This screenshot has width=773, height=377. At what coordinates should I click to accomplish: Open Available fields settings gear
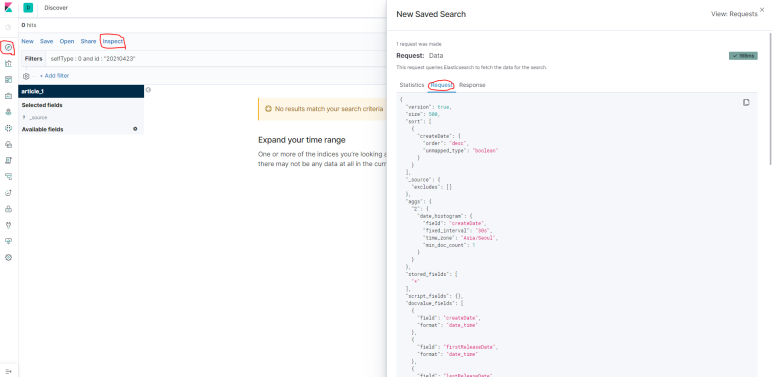pos(135,129)
